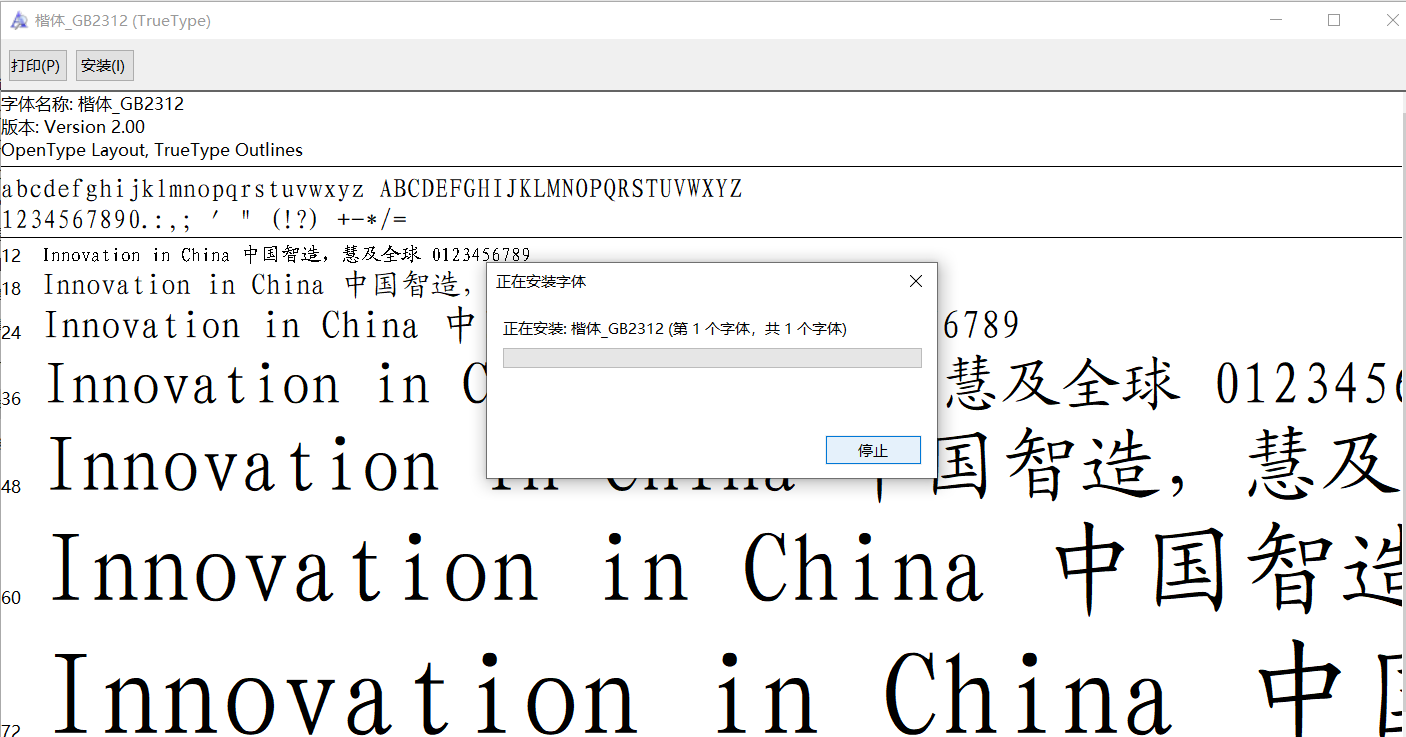Click the size label 48
This screenshot has width=1406, height=737.
[11, 487]
